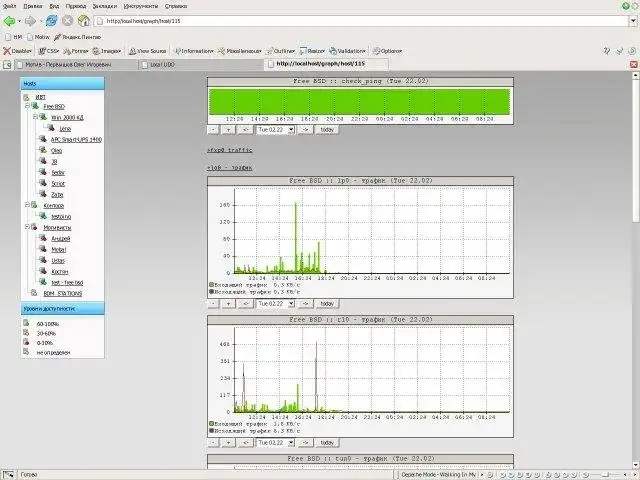
Task: Click the host icon beside Андрей
Action: point(42,238)
